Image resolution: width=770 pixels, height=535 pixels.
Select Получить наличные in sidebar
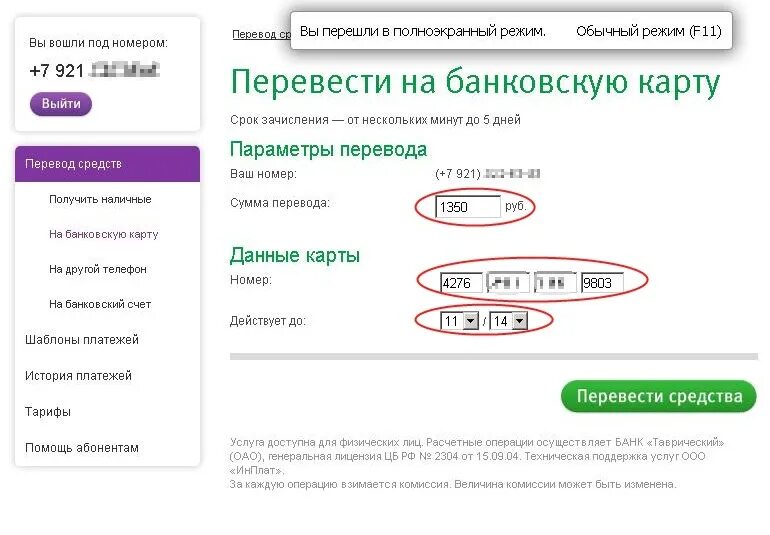tap(100, 199)
